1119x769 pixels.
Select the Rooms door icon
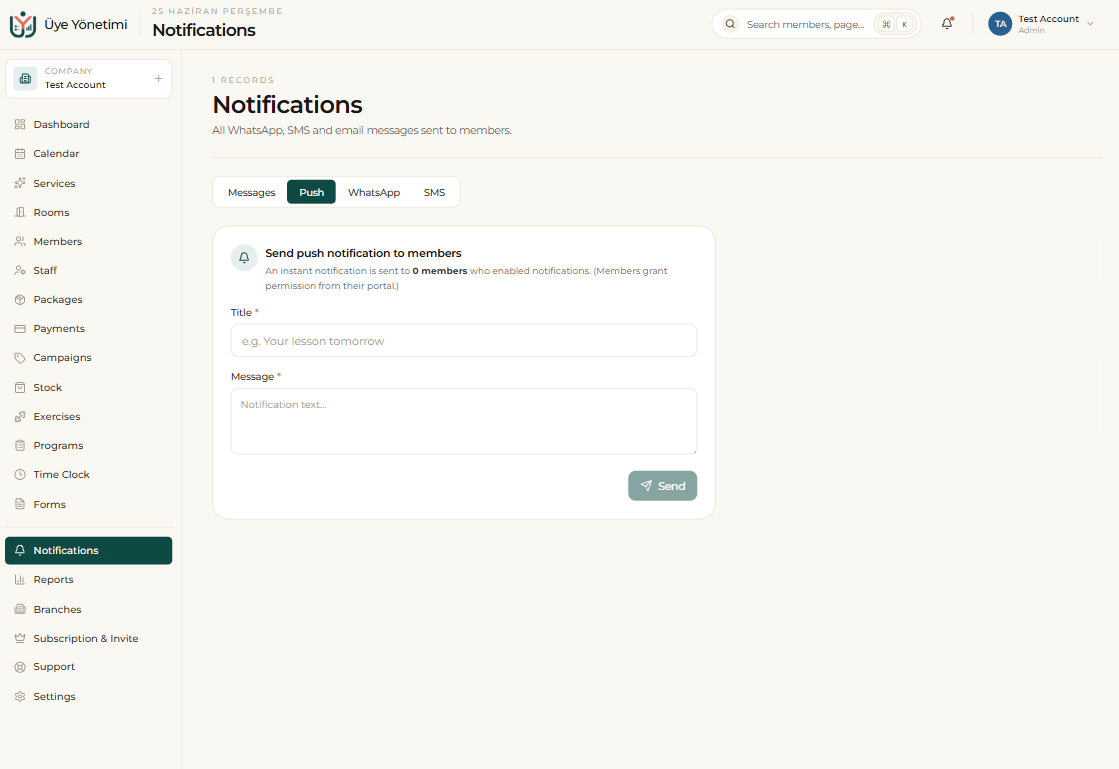click(20, 213)
